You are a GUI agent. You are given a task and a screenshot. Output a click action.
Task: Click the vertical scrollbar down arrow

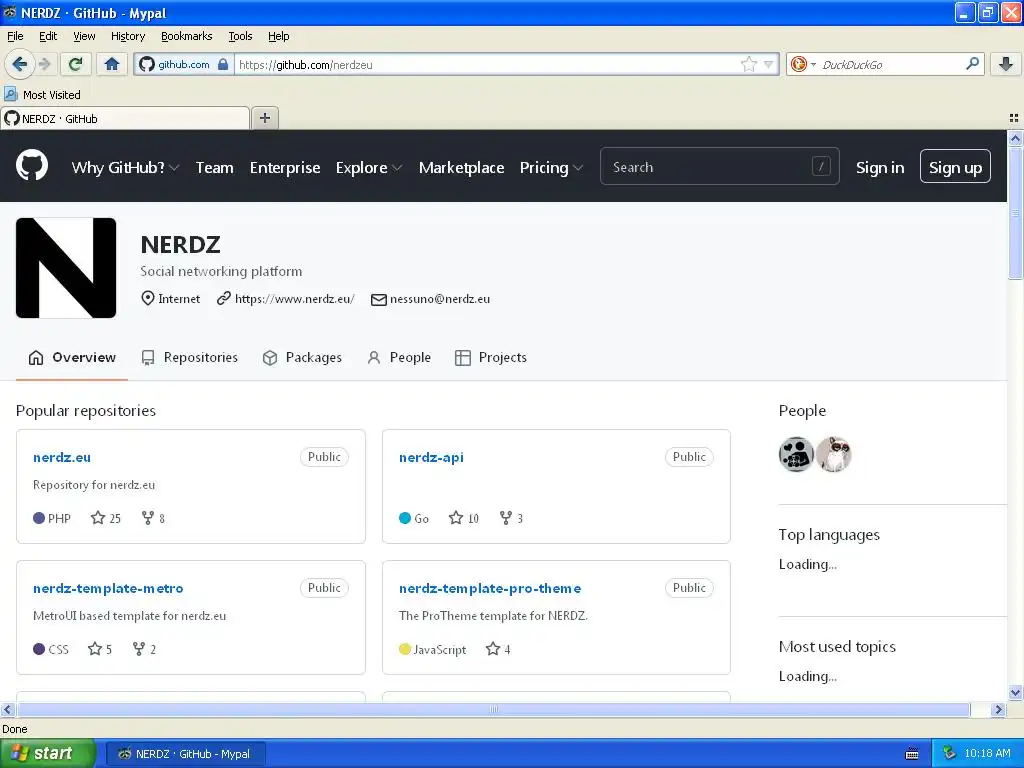click(x=1015, y=693)
